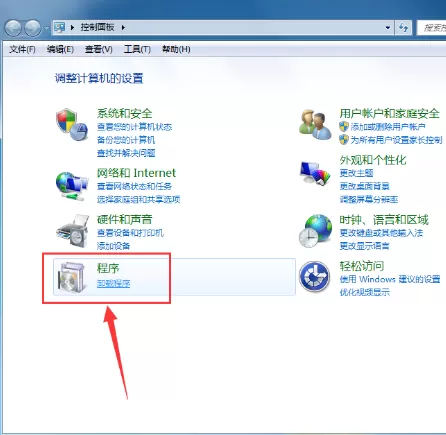The image size is (446, 435).
Task: Open the 硬件和声音 heading
Action: click(x=124, y=219)
